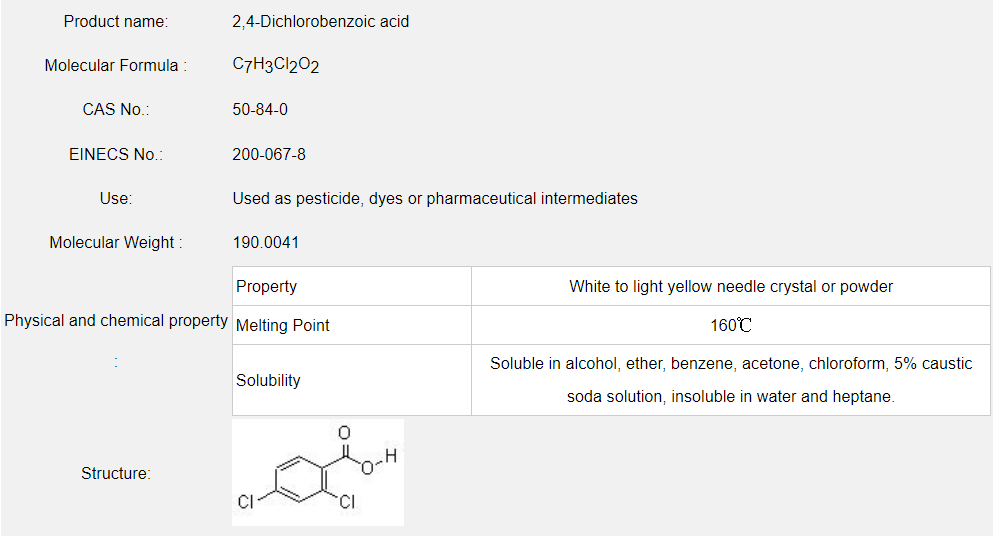Click the "Structure:" label

coord(116,473)
